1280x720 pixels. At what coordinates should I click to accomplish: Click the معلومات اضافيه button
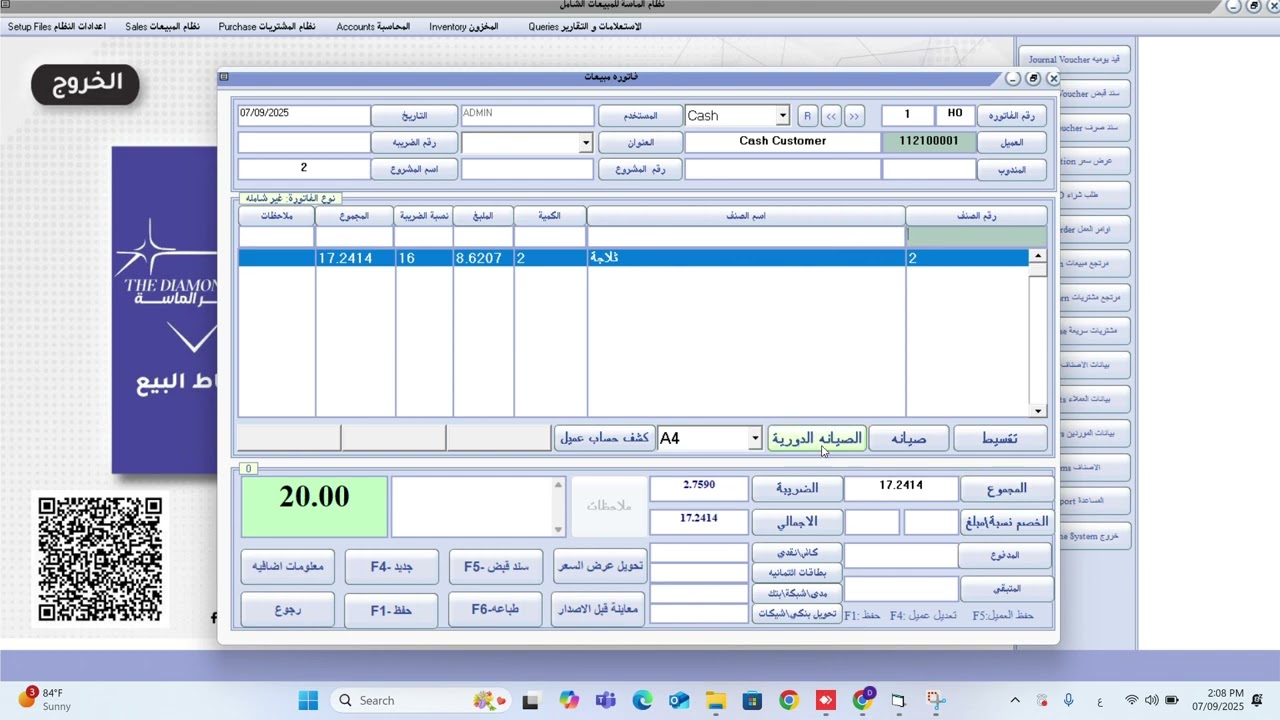(287, 567)
